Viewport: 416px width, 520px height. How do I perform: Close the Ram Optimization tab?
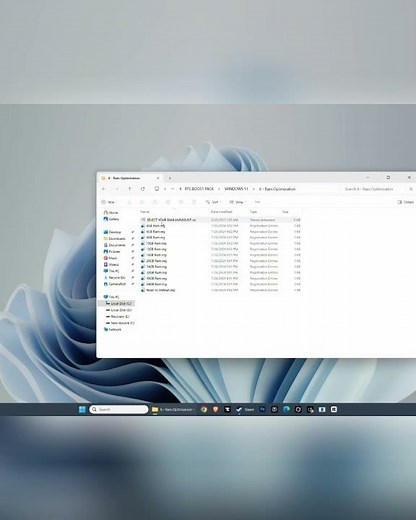tap(158, 178)
